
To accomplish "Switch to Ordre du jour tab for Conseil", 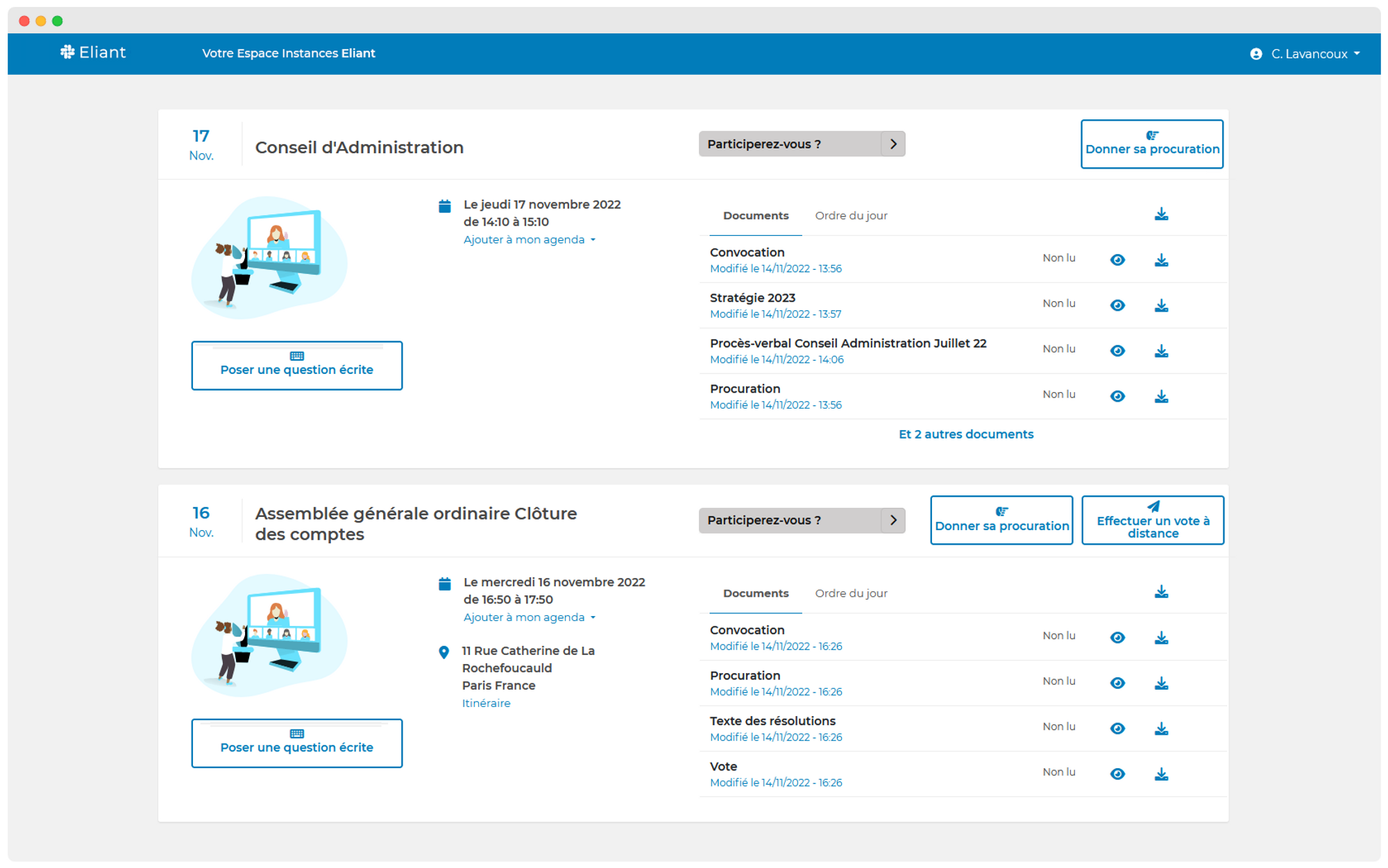I will [x=851, y=216].
